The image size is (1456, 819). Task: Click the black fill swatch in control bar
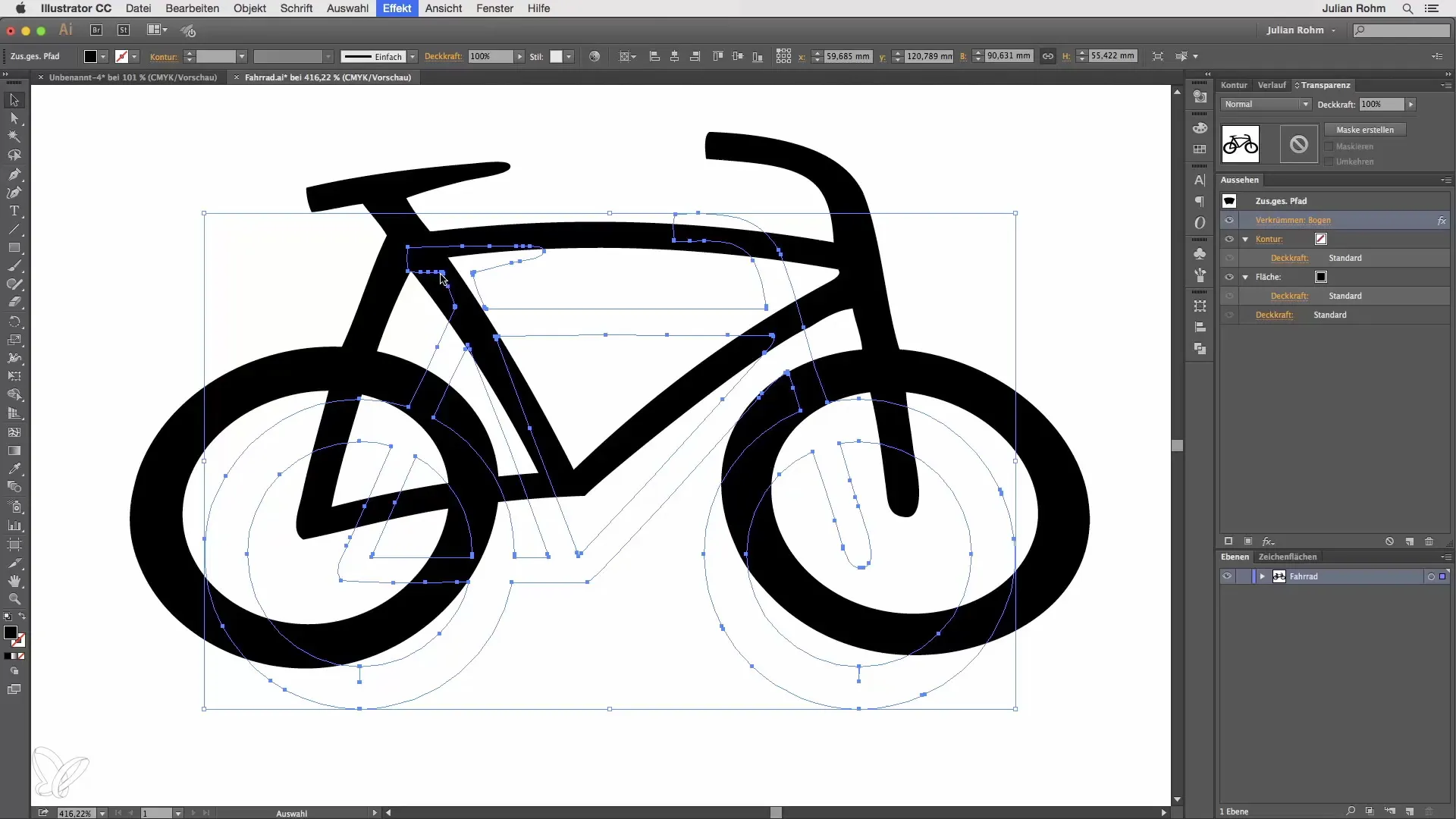[90, 56]
